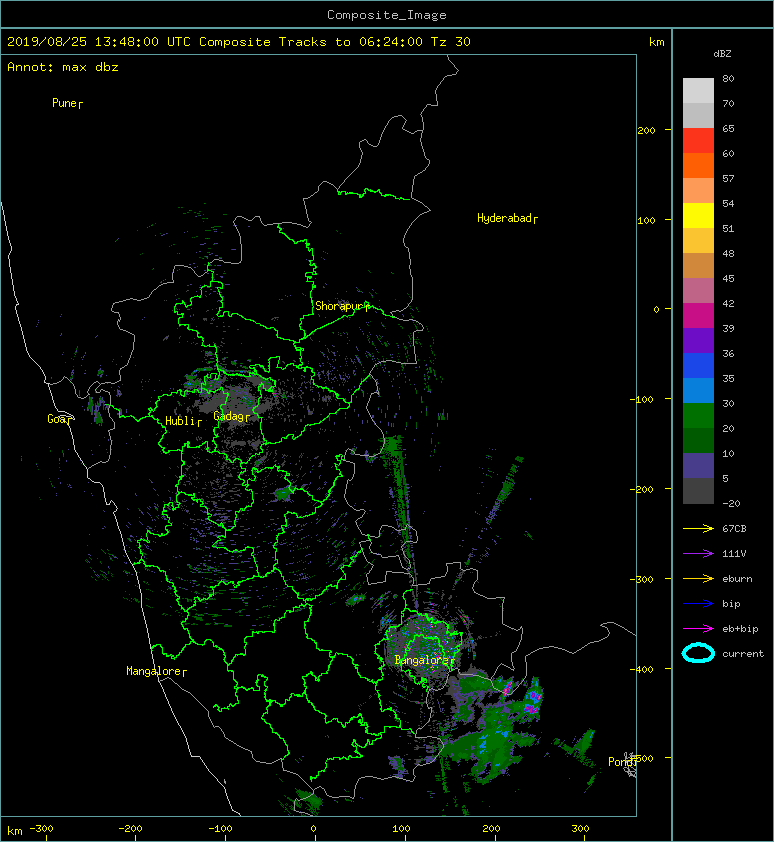
Task: Click the orange 60 dBZ color swatch
Action: pyautogui.click(x=698, y=165)
